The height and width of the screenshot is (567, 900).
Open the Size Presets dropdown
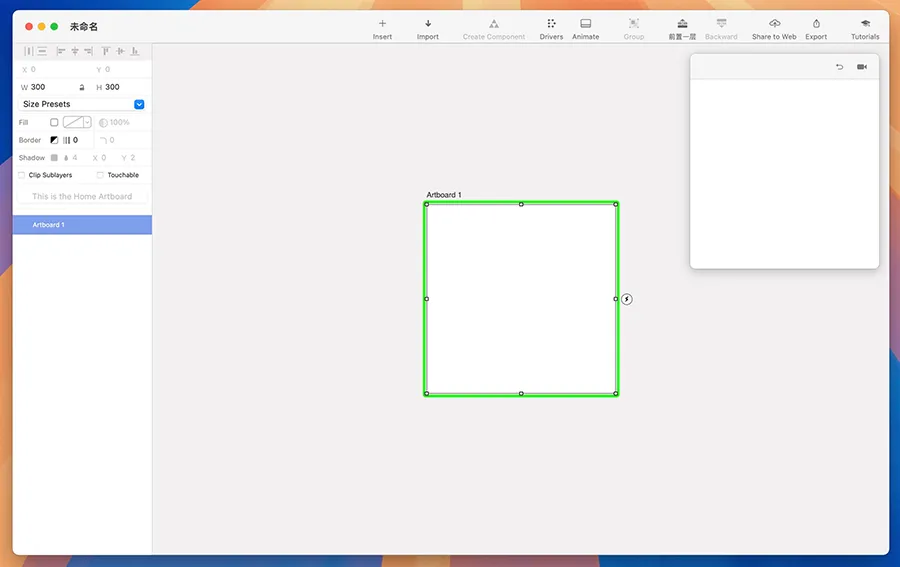coord(139,104)
